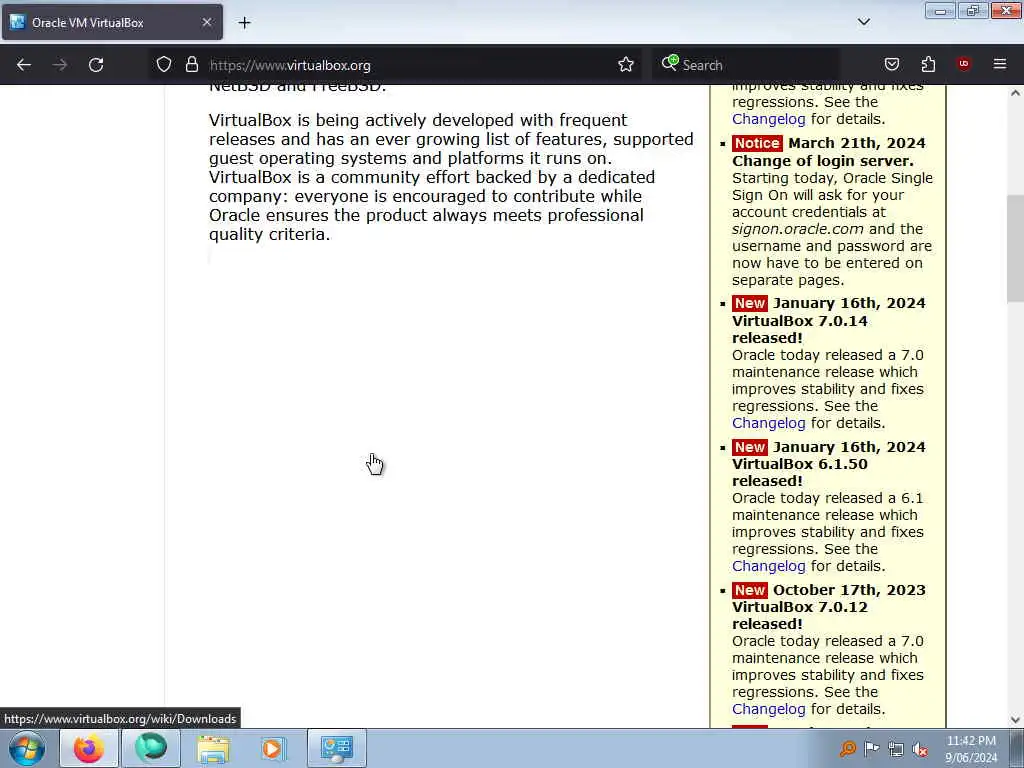Click New badge beside October 17th, 2023

coord(750,590)
